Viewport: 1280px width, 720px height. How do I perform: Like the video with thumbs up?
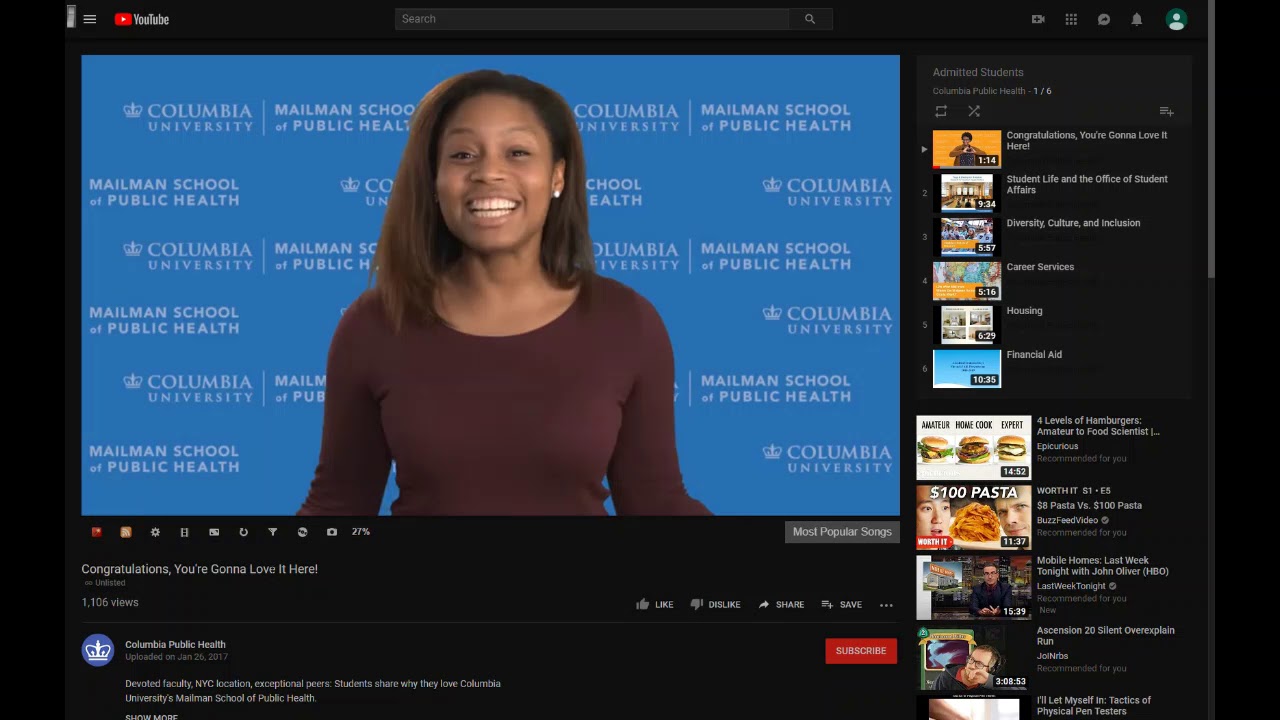point(654,604)
